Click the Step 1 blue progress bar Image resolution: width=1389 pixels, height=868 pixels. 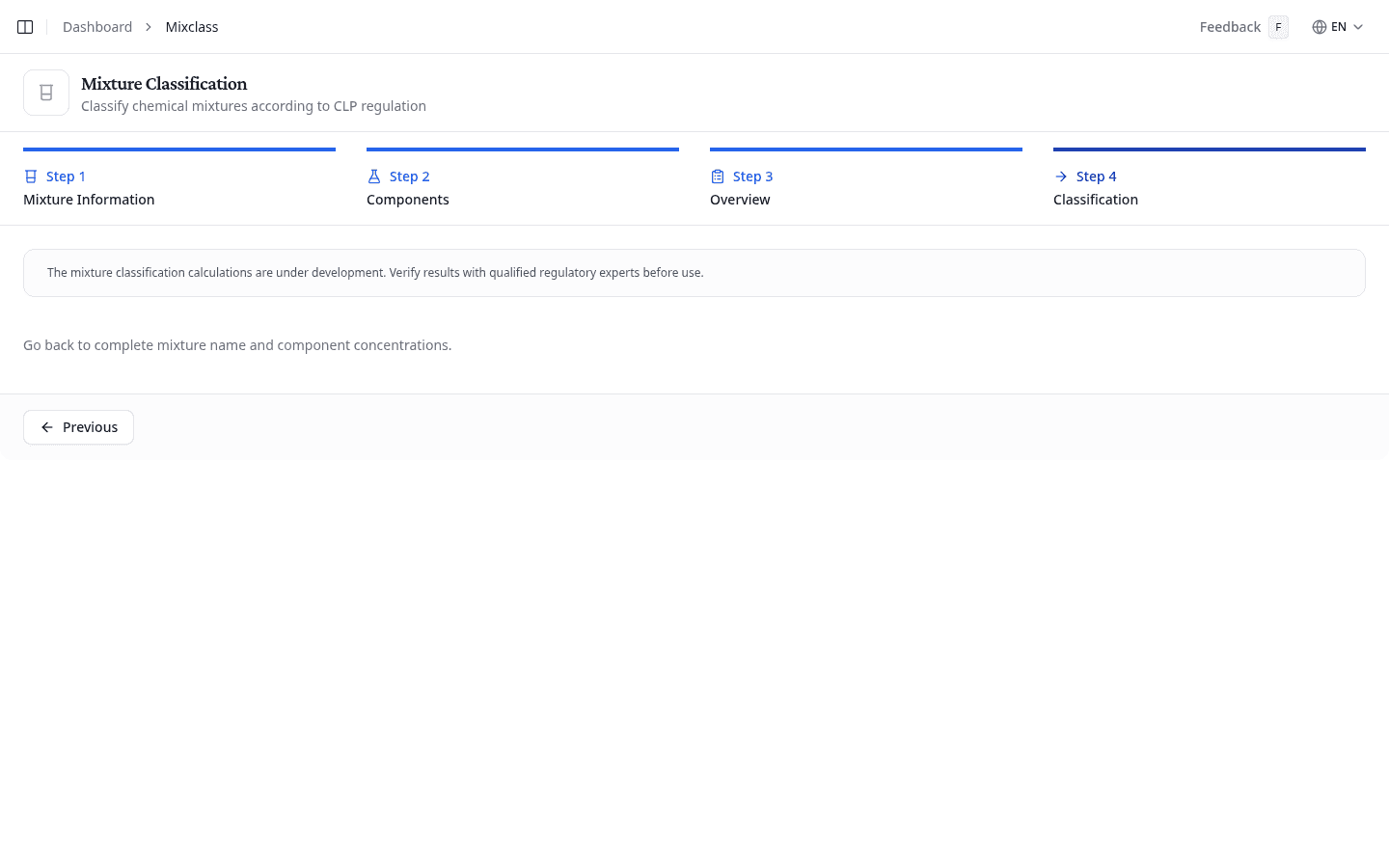click(x=179, y=149)
